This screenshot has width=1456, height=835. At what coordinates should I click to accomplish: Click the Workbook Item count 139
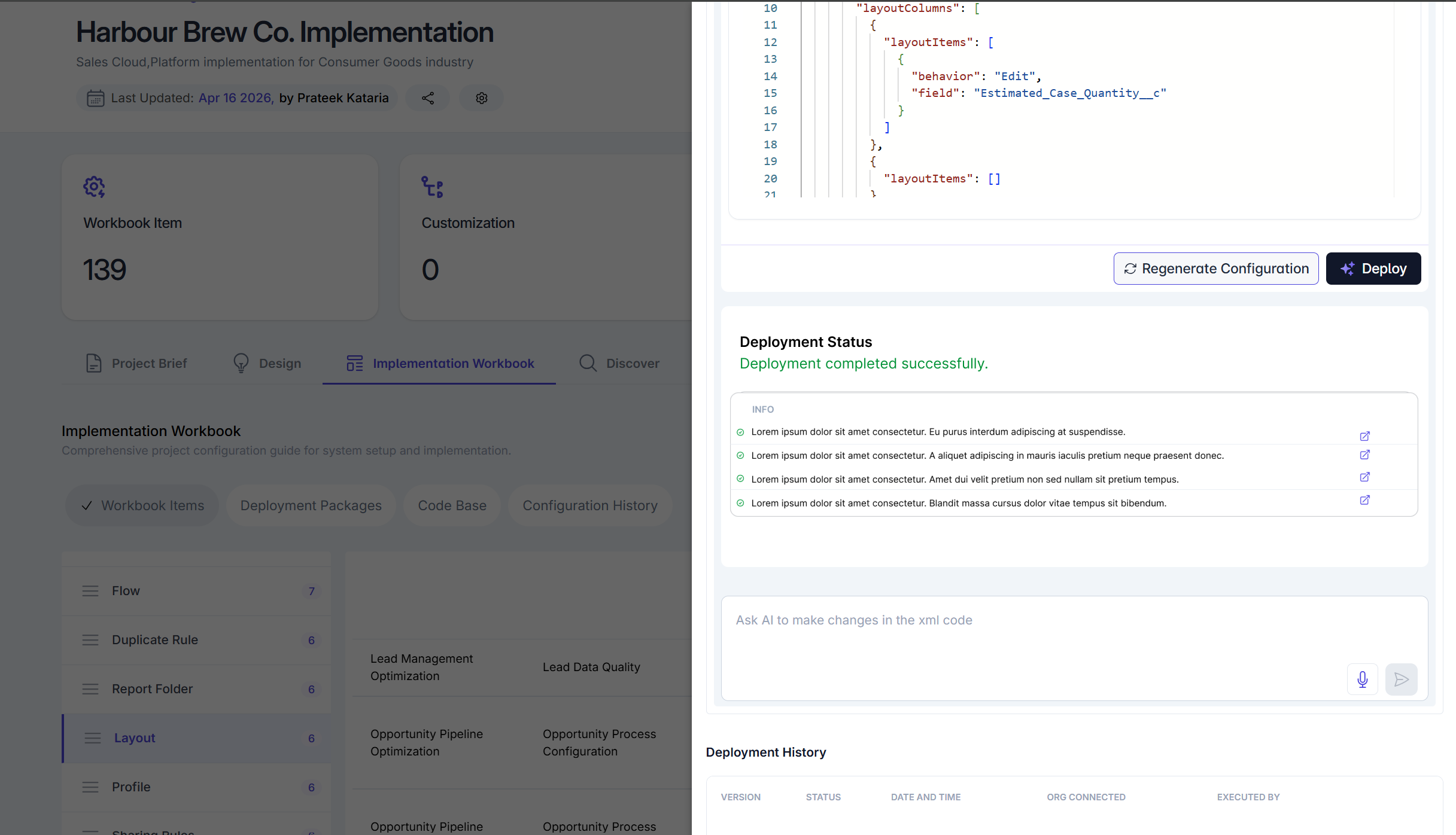point(105,270)
